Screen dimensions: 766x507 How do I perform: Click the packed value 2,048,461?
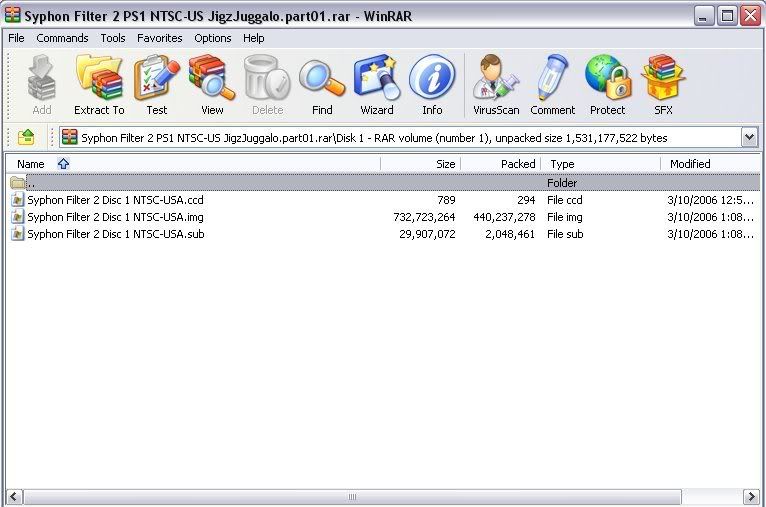point(510,234)
